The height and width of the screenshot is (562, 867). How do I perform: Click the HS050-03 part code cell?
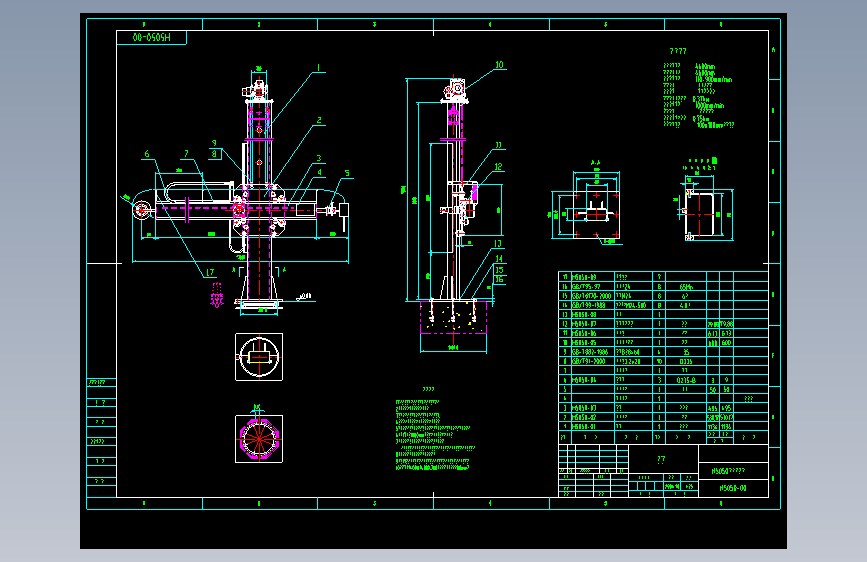pyautogui.click(x=592, y=408)
